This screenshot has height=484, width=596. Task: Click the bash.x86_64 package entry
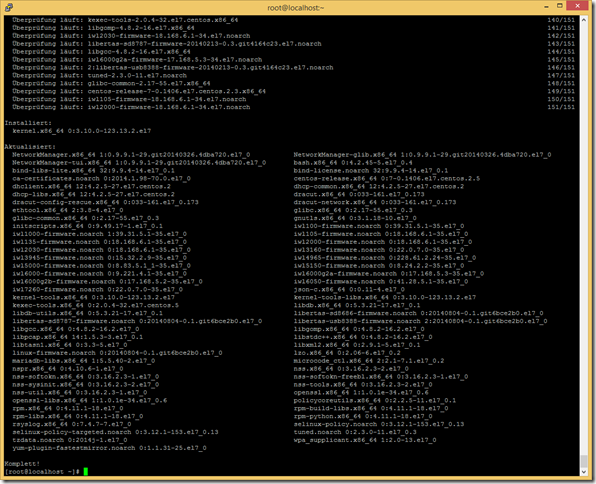(x=353, y=163)
